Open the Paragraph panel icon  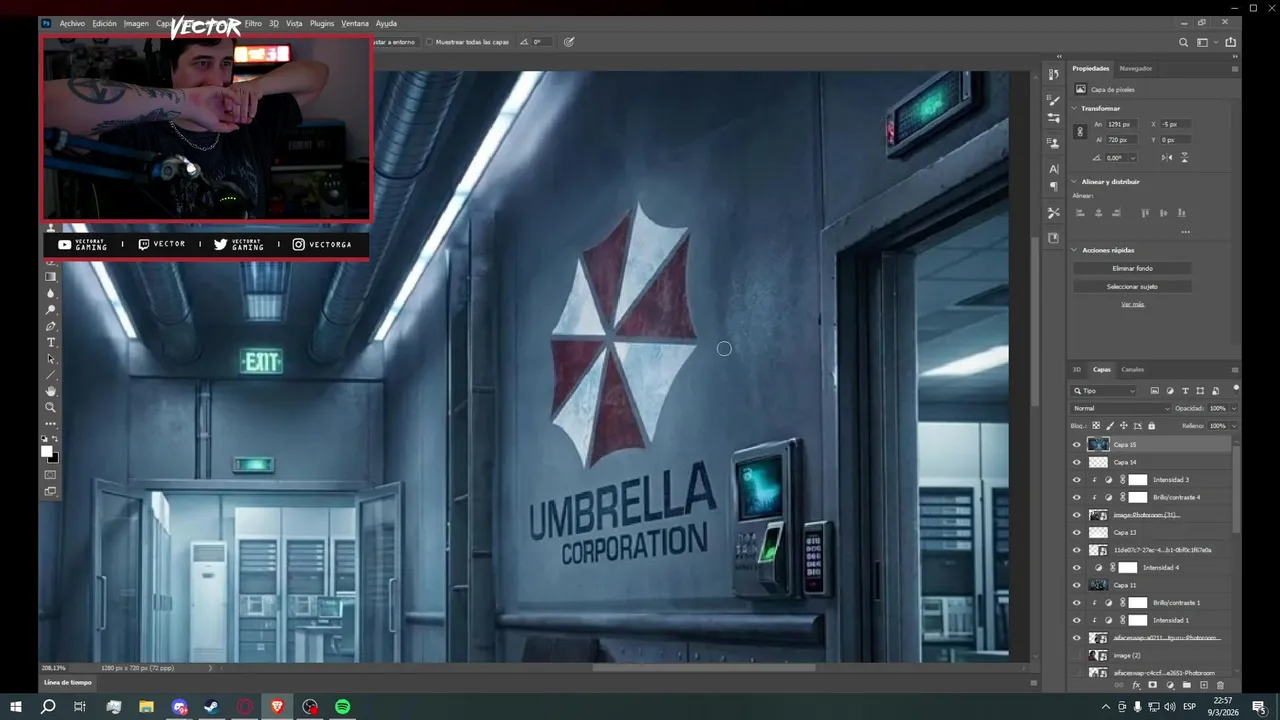click(x=1053, y=186)
